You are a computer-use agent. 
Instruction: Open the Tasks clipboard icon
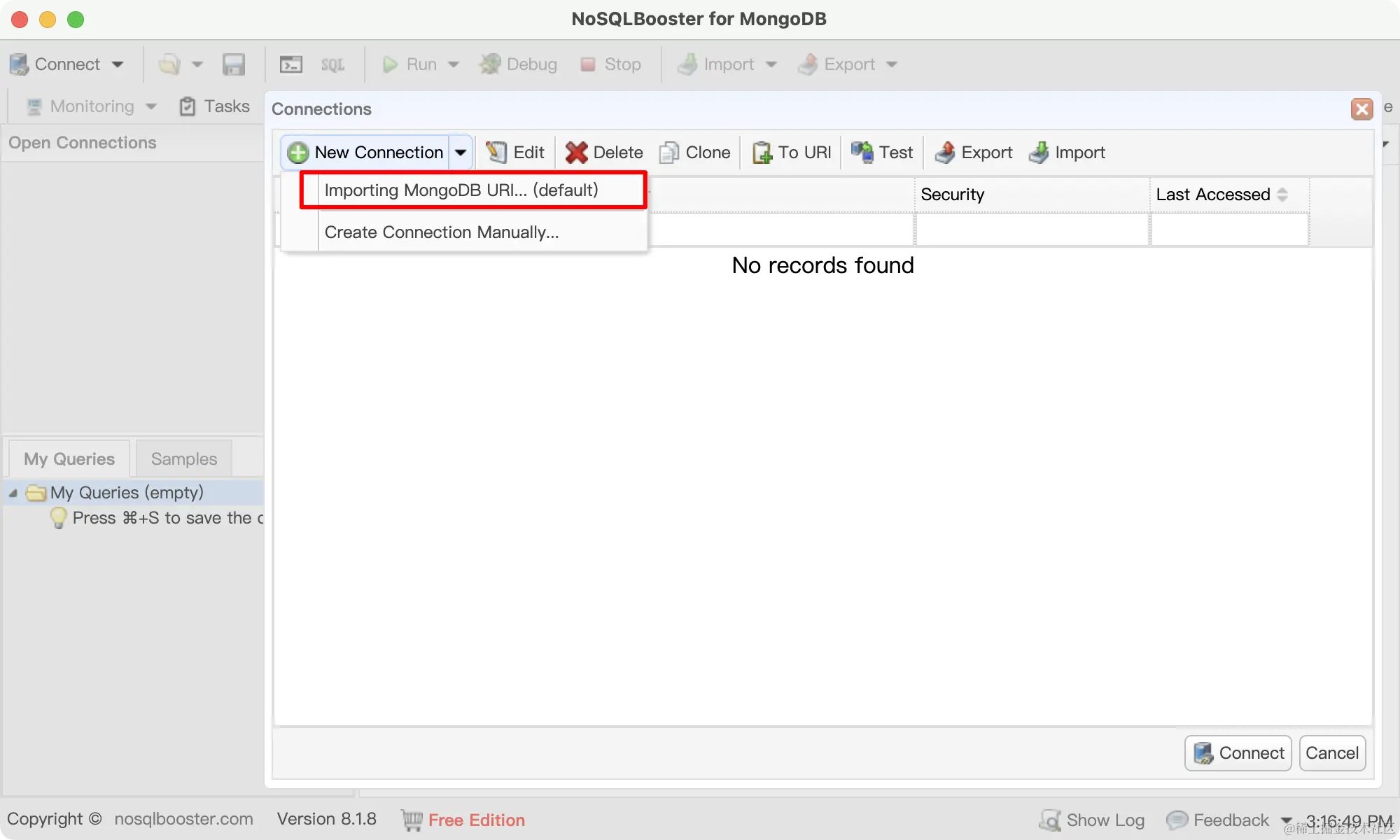point(188,106)
